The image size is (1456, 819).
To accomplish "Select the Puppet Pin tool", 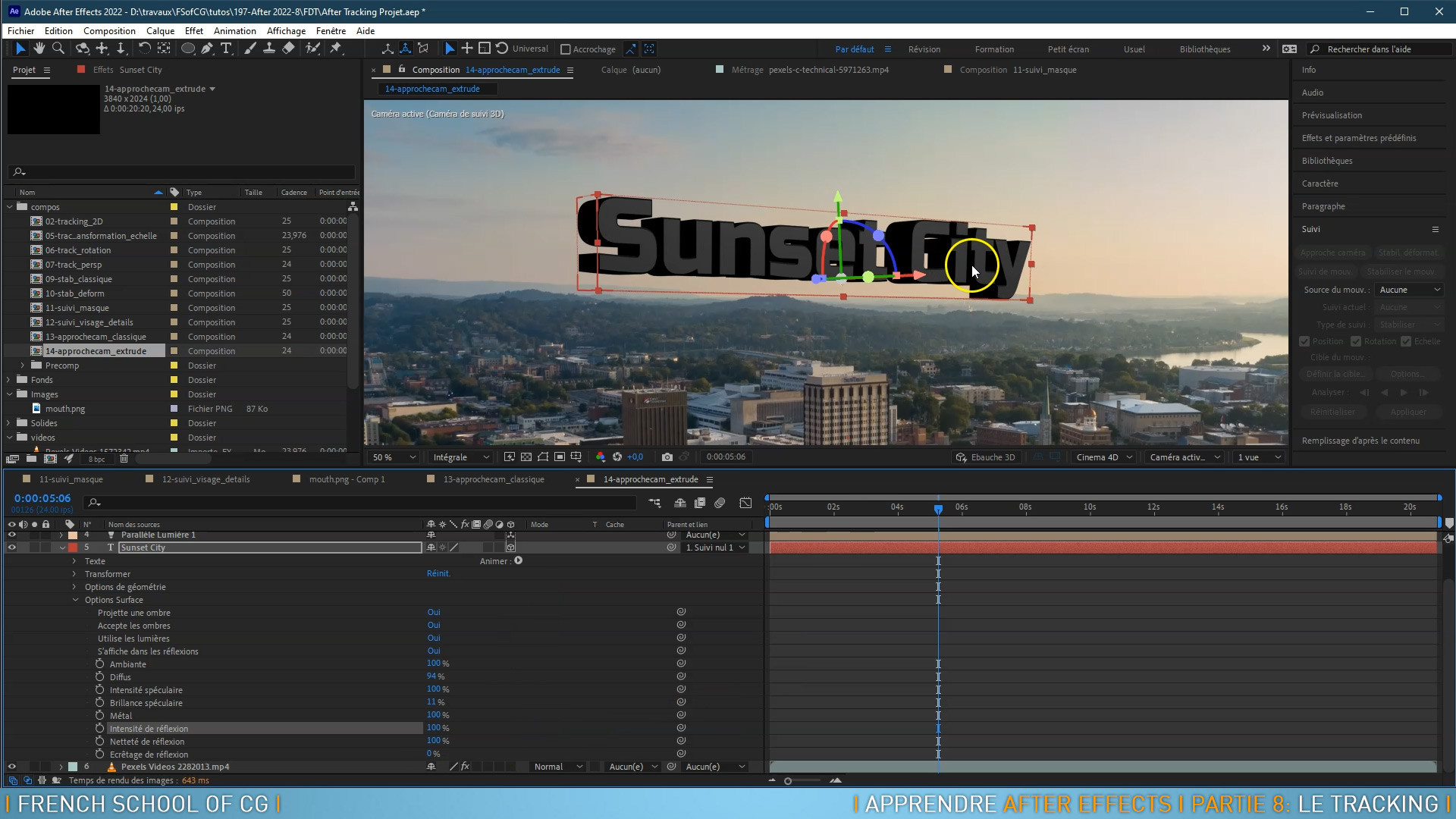I will [336, 49].
